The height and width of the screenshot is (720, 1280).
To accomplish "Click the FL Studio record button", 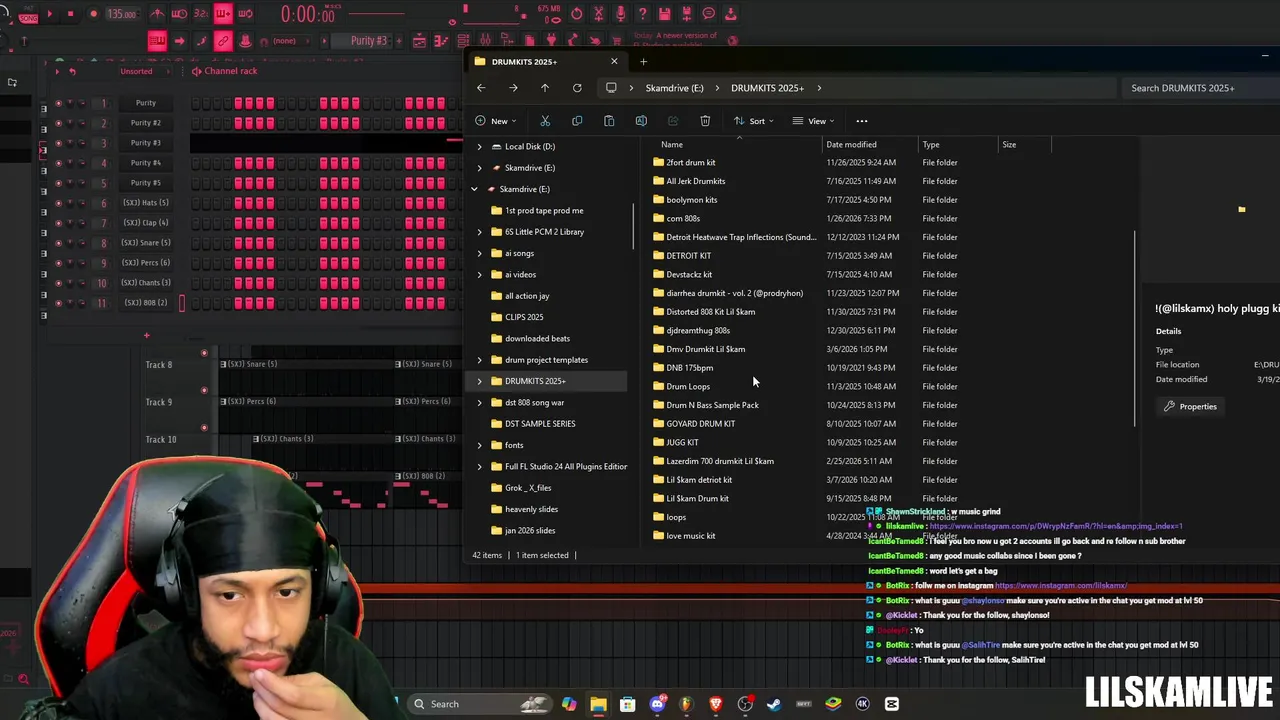I will pos(93,14).
